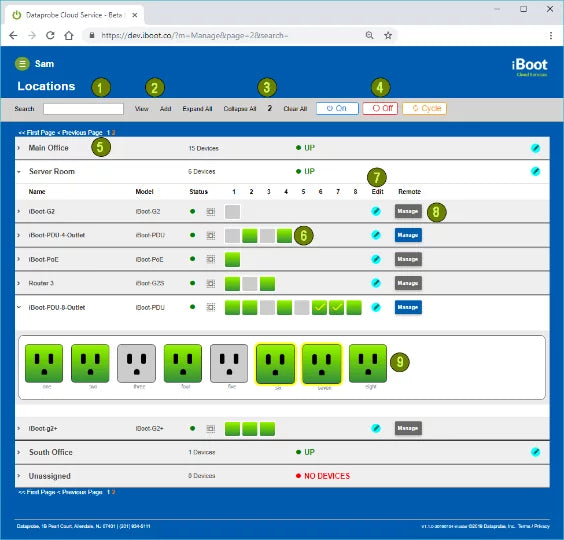Expand the iBoot-PoE device row
This screenshot has height=540, width=564.
coord(19,259)
